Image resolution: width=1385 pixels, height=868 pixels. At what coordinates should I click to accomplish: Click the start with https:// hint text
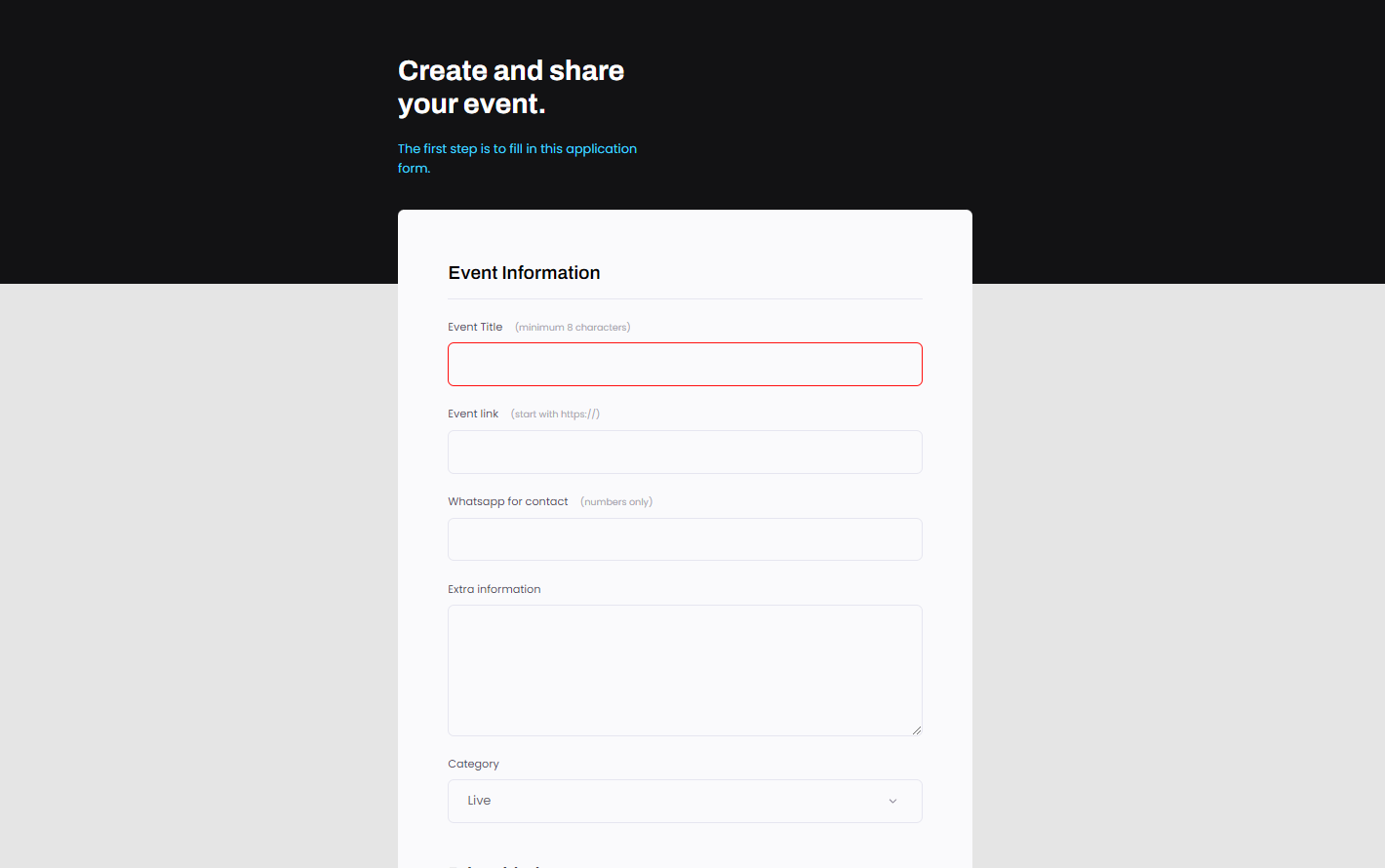(555, 414)
